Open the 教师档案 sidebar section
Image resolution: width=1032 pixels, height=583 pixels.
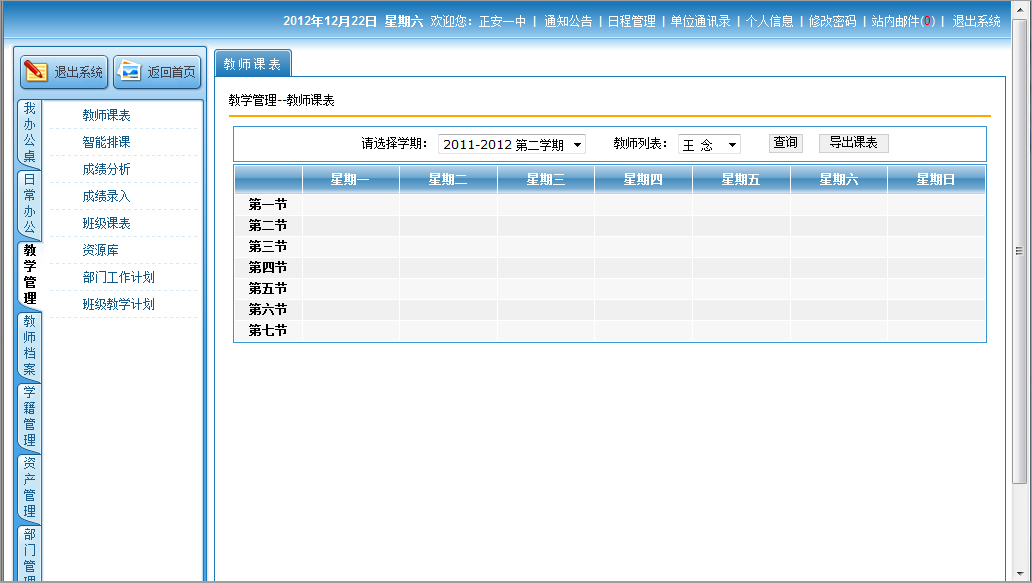point(30,345)
